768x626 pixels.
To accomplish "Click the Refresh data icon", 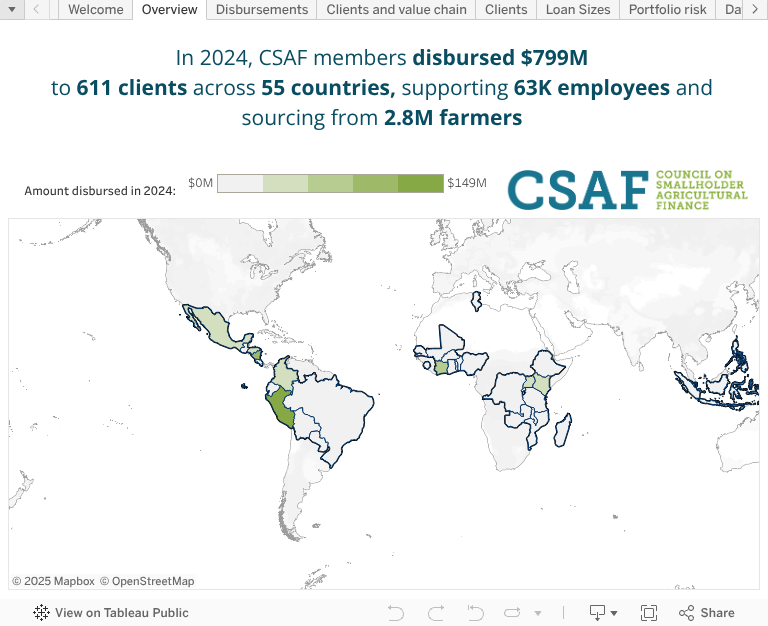I will (x=512, y=613).
